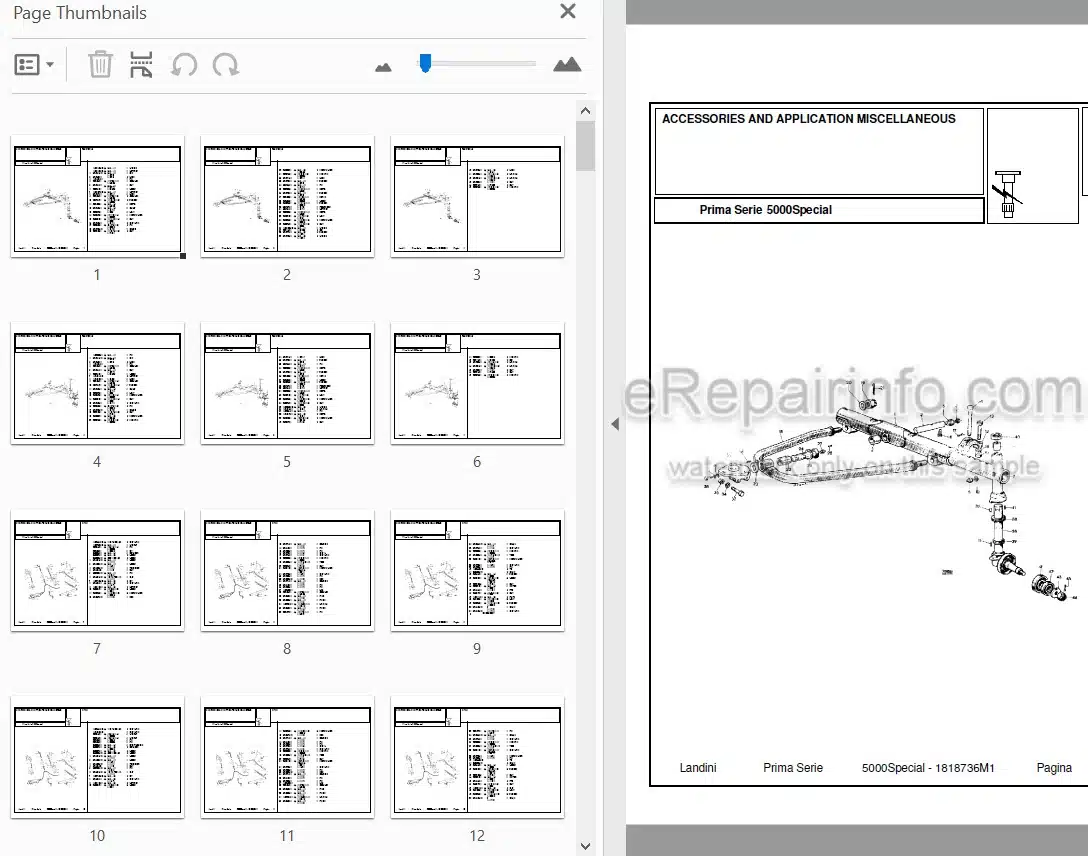
Task: Click the "Prima Serie 5000Special" title text
Action: [x=765, y=209]
